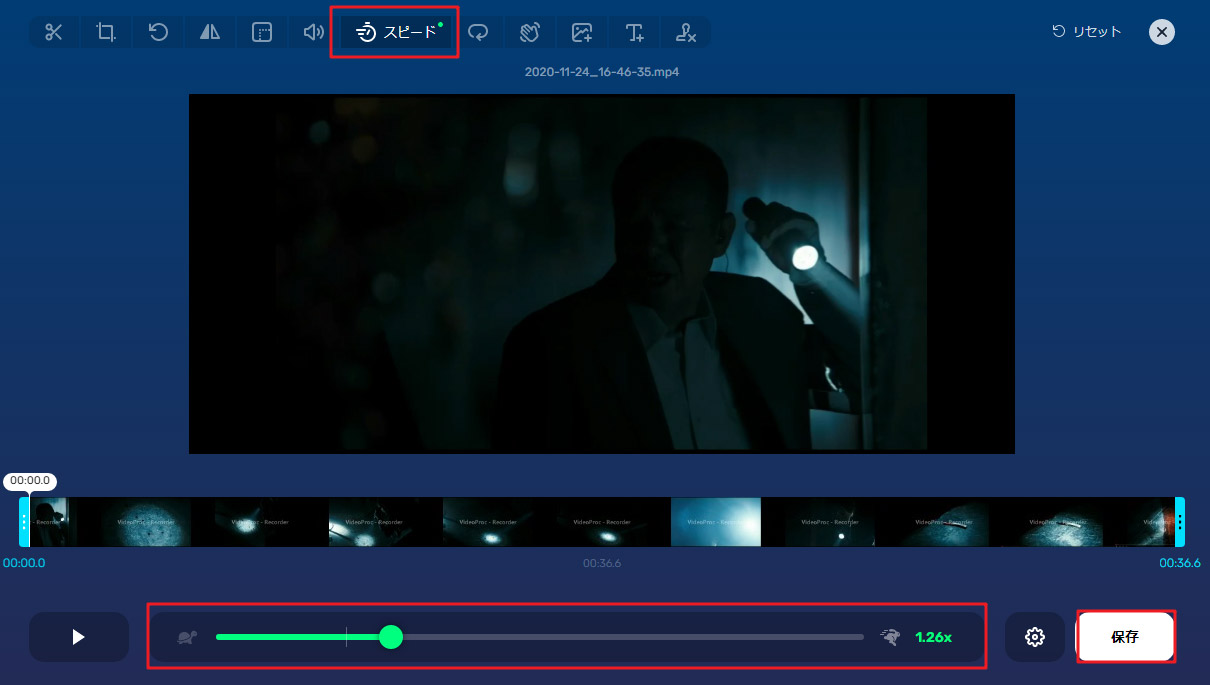The height and width of the screenshot is (685, 1210).
Task: Close the video editor
Action: (x=1161, y=32)
